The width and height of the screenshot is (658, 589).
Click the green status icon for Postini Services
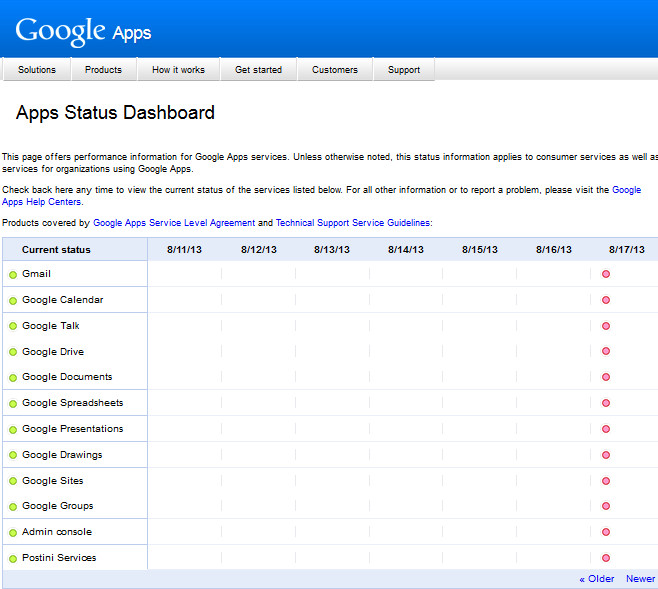pyautogui.click(x=13, y=559)
